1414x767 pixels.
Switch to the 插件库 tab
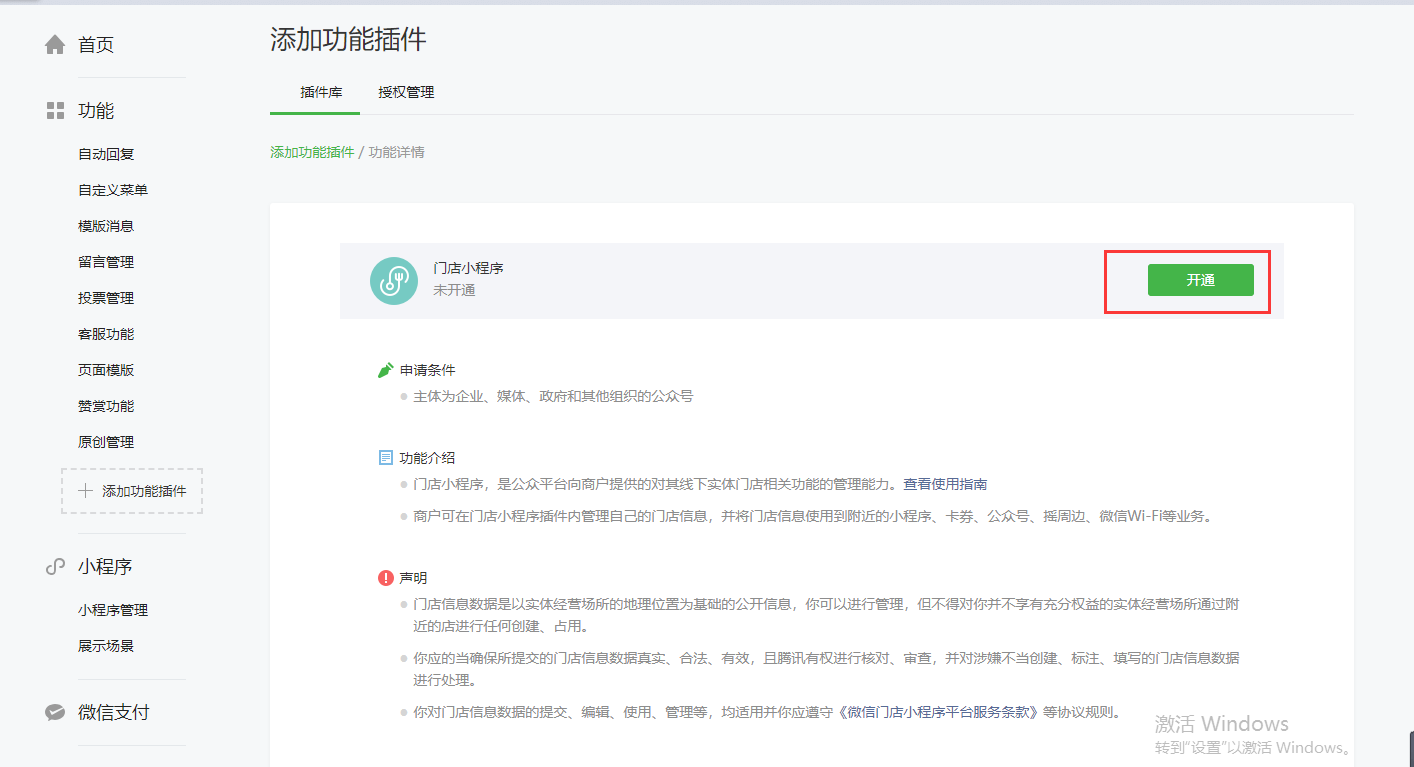[321, 92]
